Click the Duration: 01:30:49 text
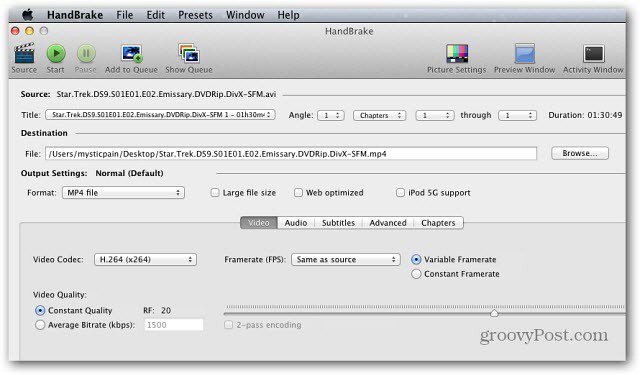Image resolution: width=640 pixels, height=375 pixels. [x=585, y=115]
